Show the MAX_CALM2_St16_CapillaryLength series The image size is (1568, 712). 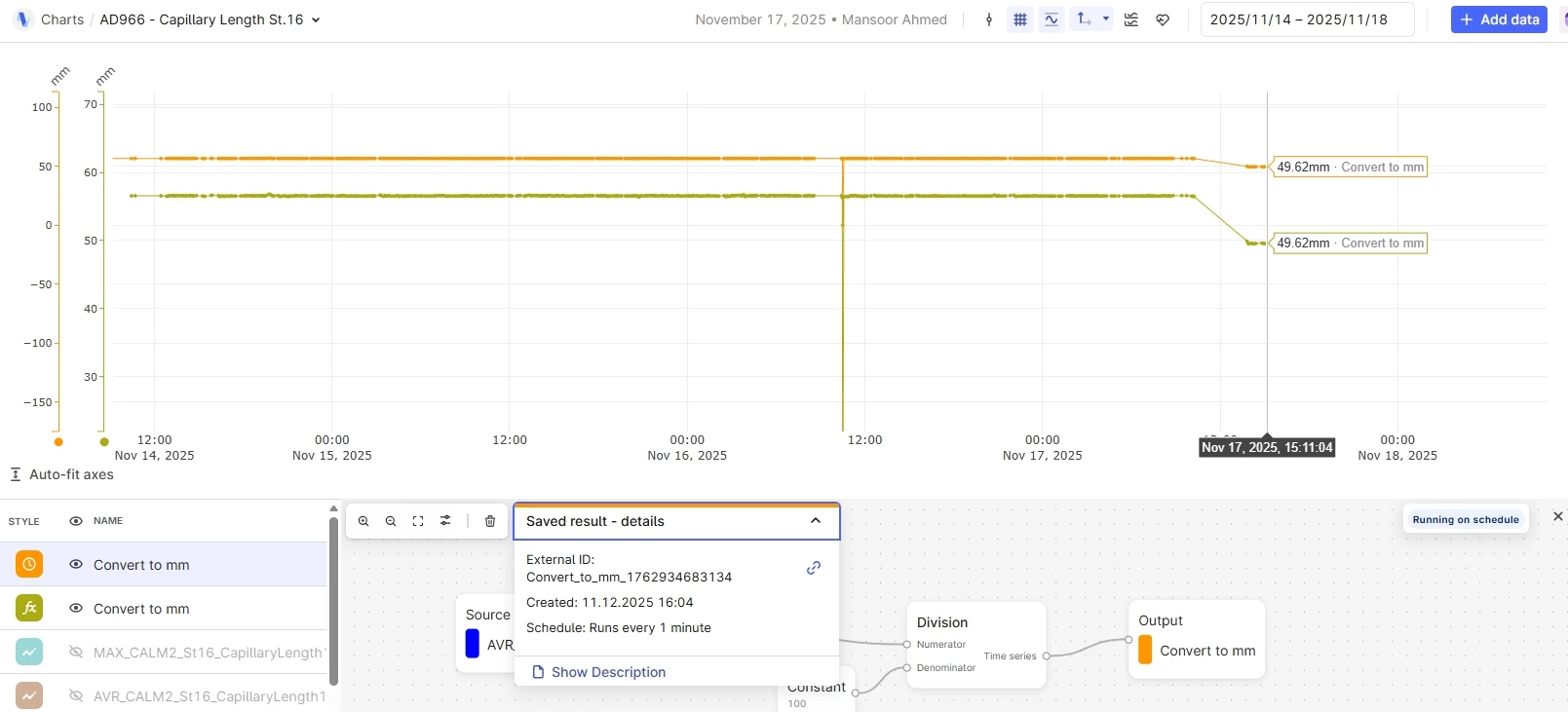tap(76, 652)
